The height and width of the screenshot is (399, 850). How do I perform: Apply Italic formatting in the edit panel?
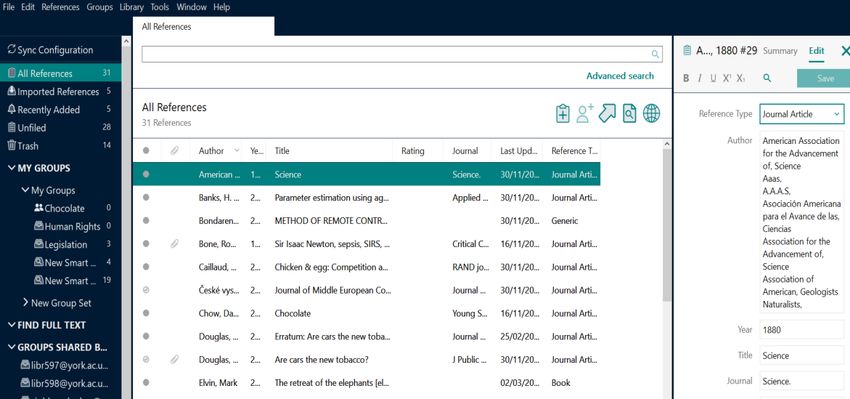[x=700, y=79]
